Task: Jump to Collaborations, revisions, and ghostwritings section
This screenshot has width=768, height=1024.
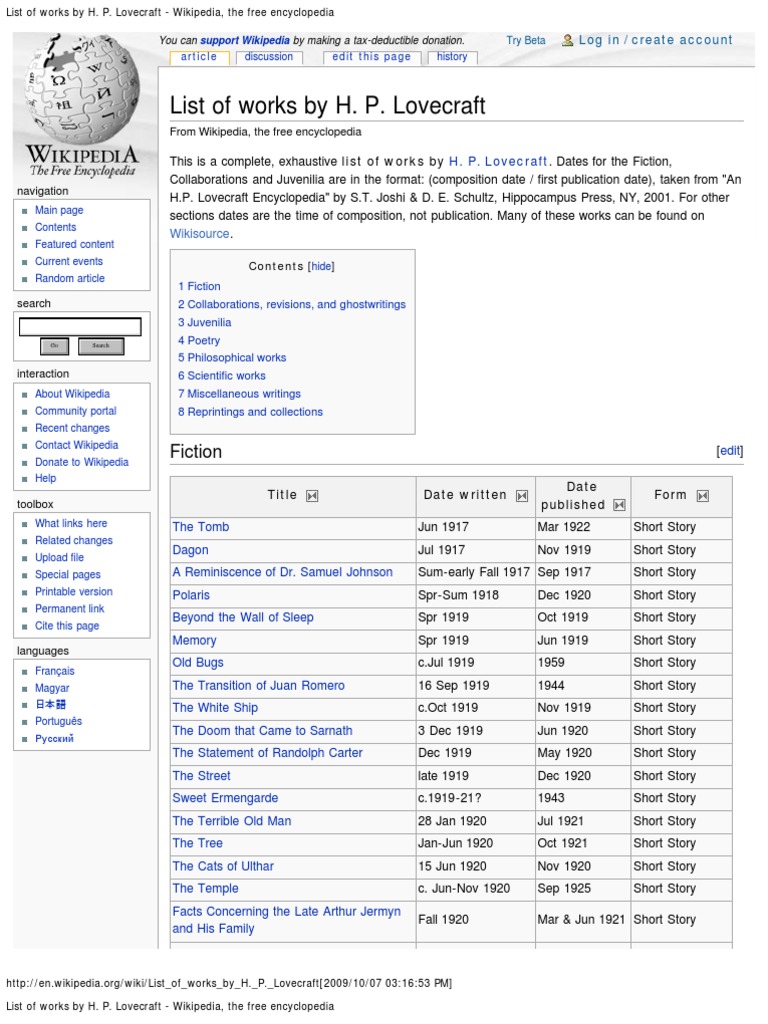Action: click(292, 304)
